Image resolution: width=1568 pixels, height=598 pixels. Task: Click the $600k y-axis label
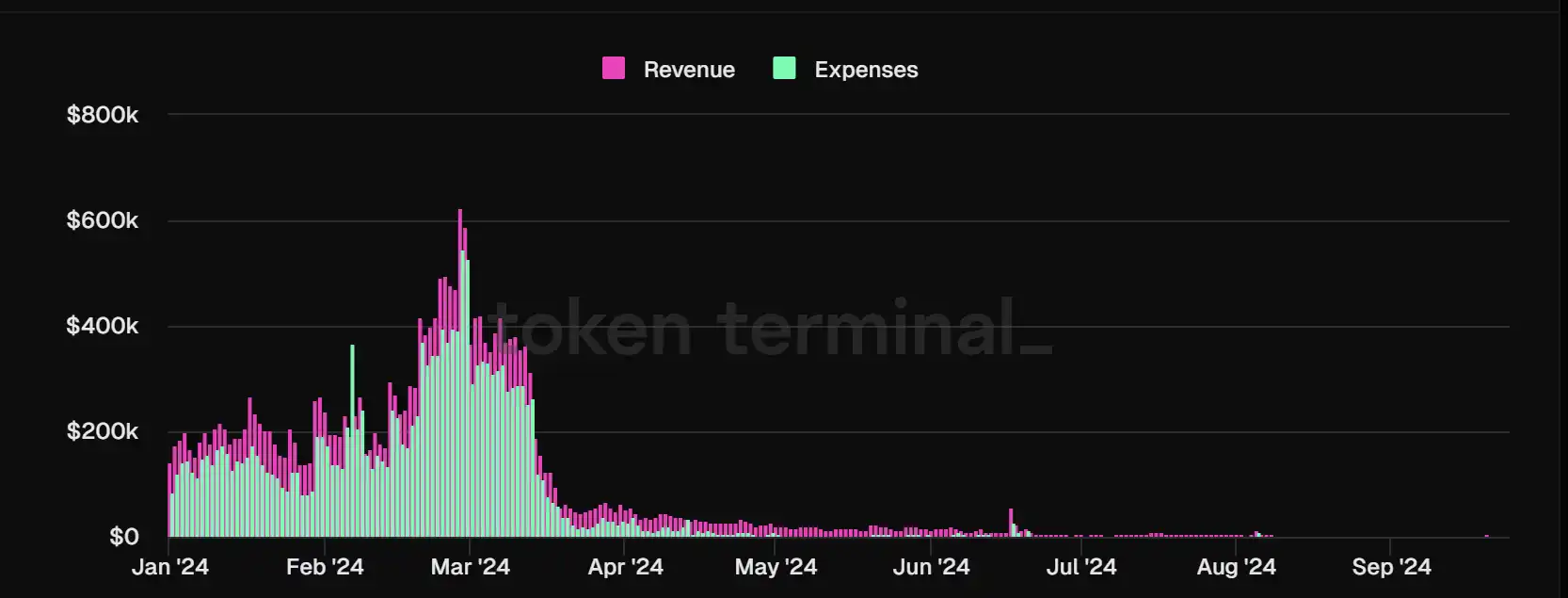click(x=102, y=220)
